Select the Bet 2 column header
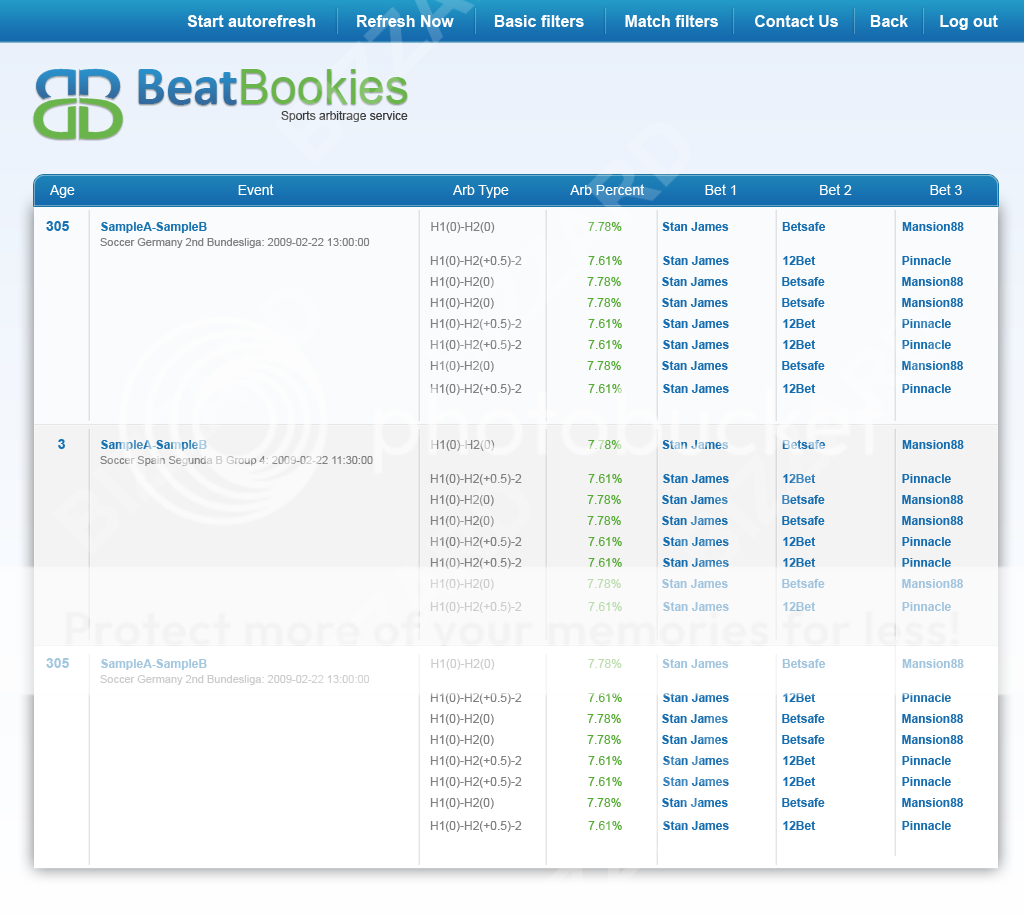 (x=835, y=190)
